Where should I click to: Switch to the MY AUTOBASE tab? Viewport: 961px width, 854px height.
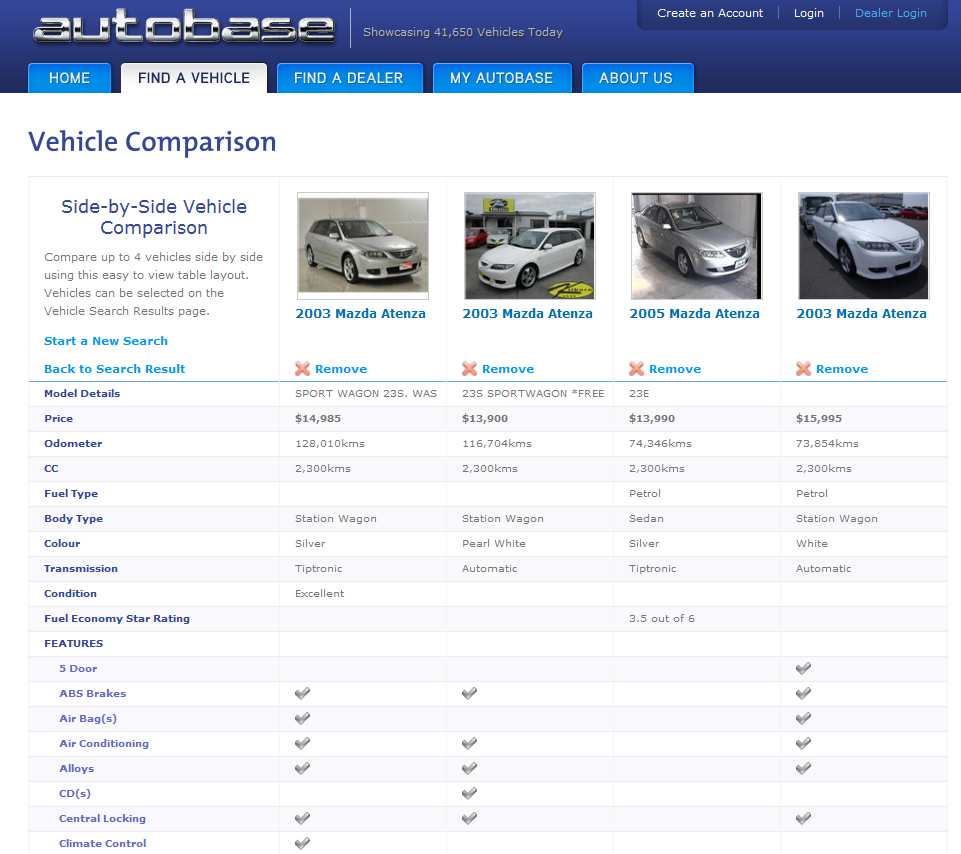tap(502, 77)
